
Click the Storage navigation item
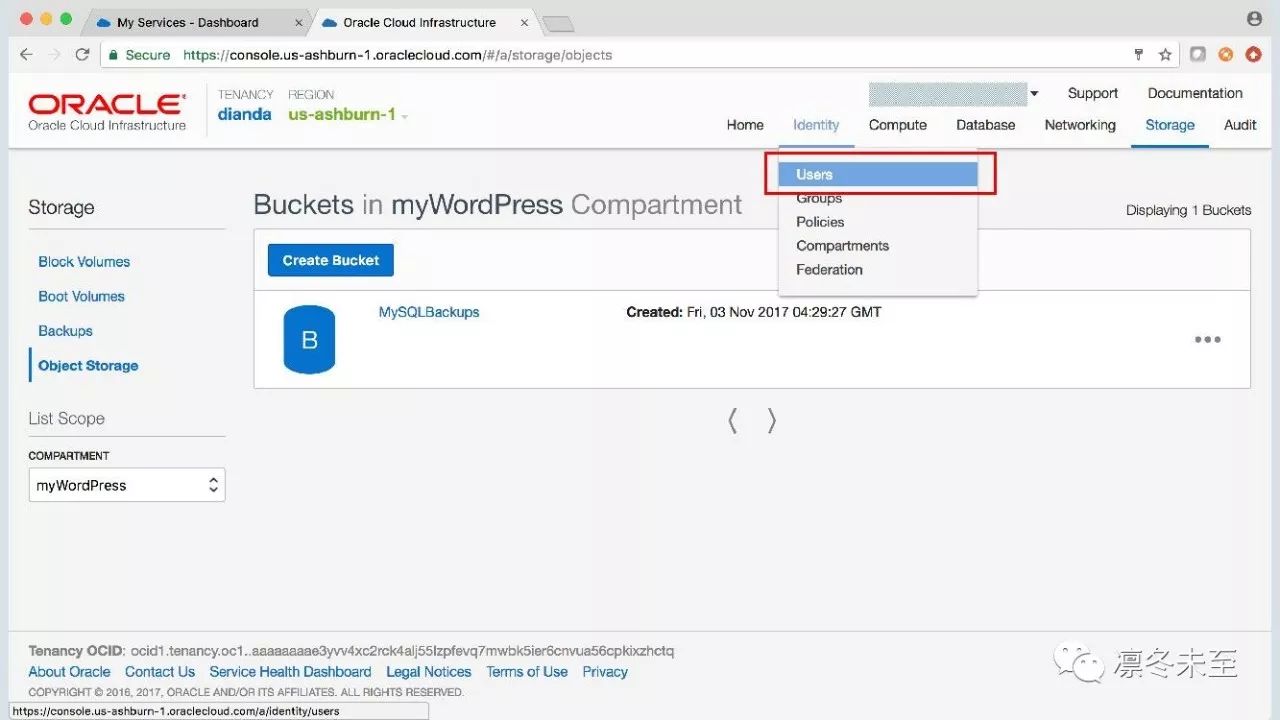pyautogui.click(x=1170, y=125)
